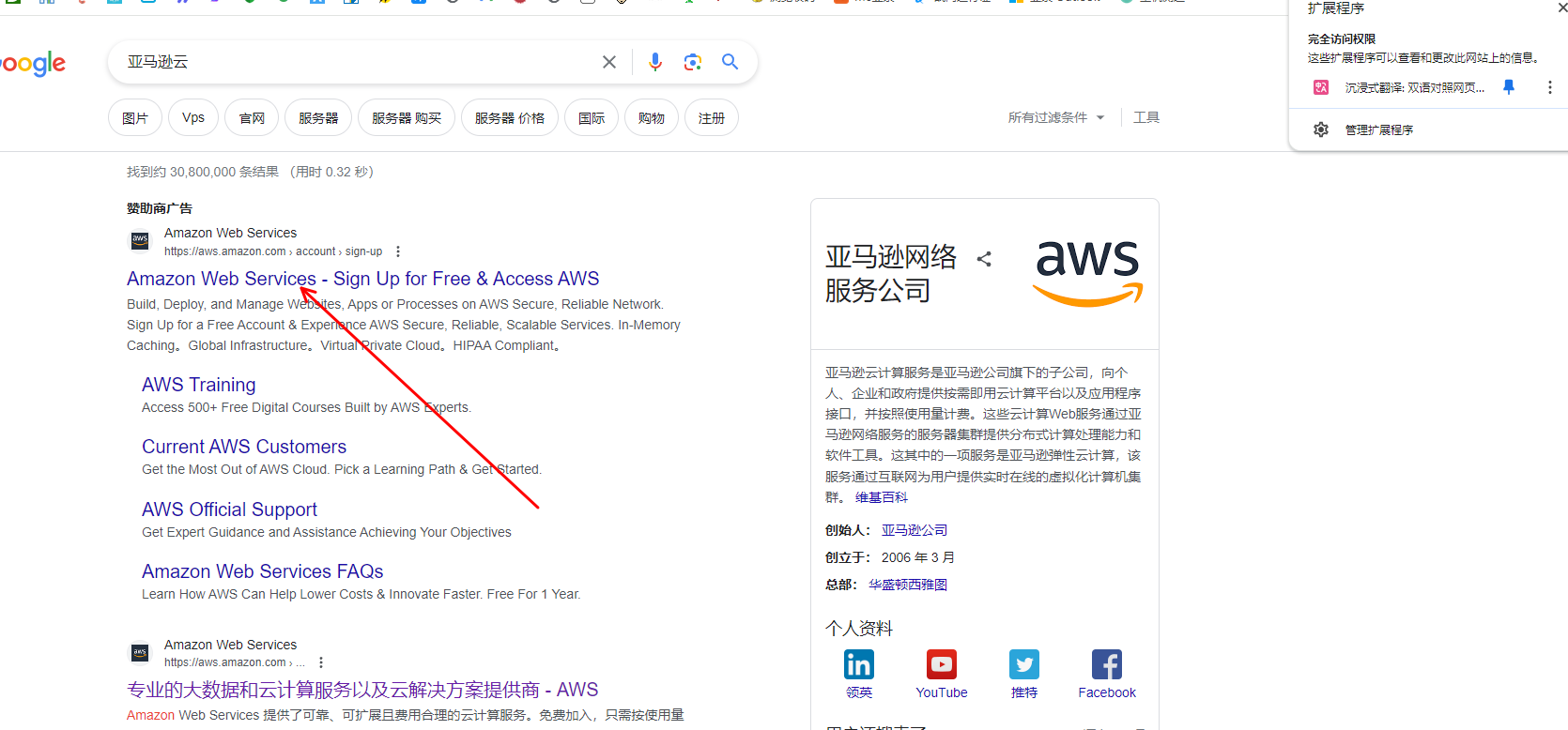Image resolution: width=1568 pixels, height=730 pixels.
Task: Expand the 所有过滤条件 dropdown
Action: point(1056,117)
